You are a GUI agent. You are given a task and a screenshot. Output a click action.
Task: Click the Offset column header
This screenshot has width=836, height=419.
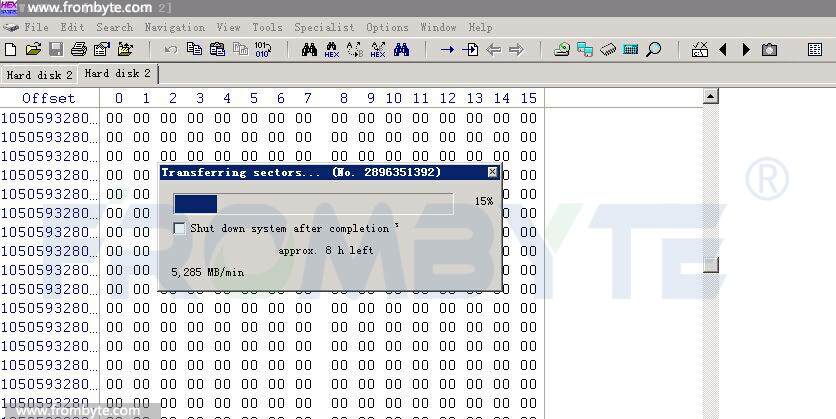(49, 98)
